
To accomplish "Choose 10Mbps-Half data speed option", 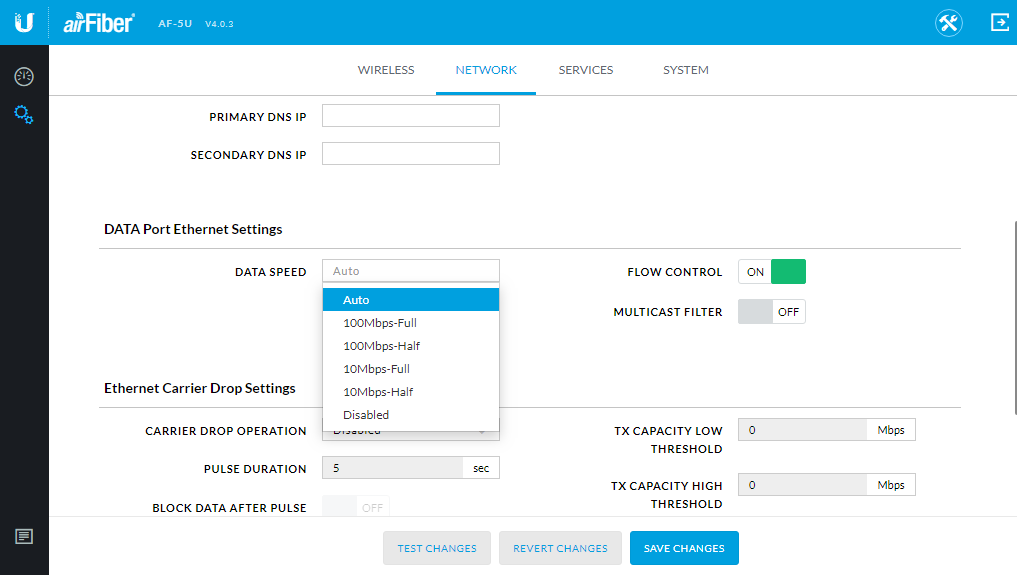I will (x=378, y=392).
